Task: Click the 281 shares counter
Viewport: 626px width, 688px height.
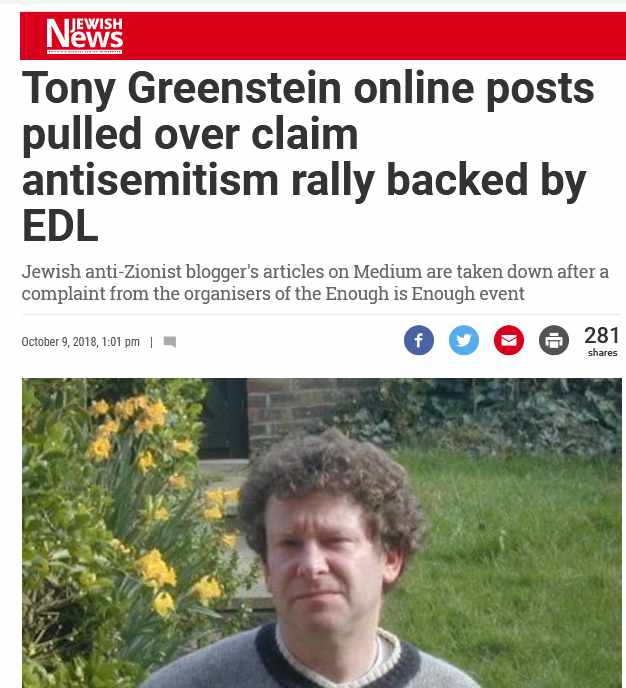Action: point(602,341)
